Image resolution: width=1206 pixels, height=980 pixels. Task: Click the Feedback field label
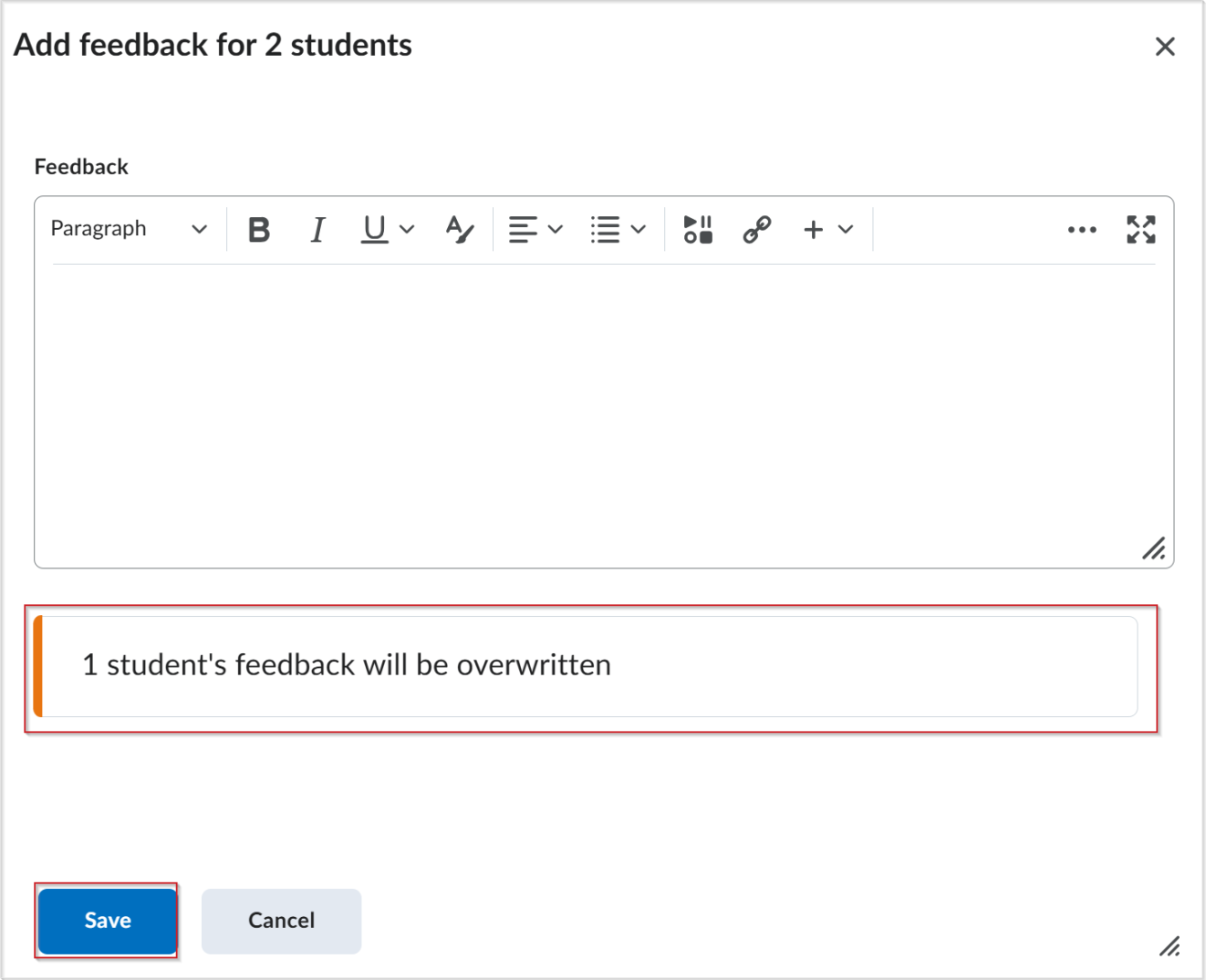(81, 166)
